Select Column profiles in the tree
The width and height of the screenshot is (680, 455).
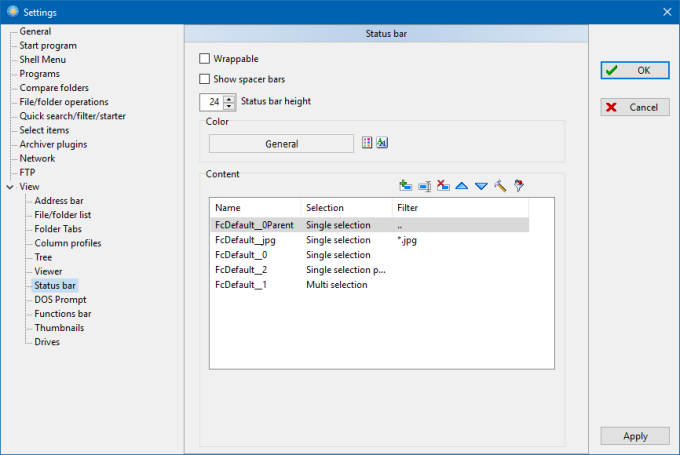coord(68,243)
